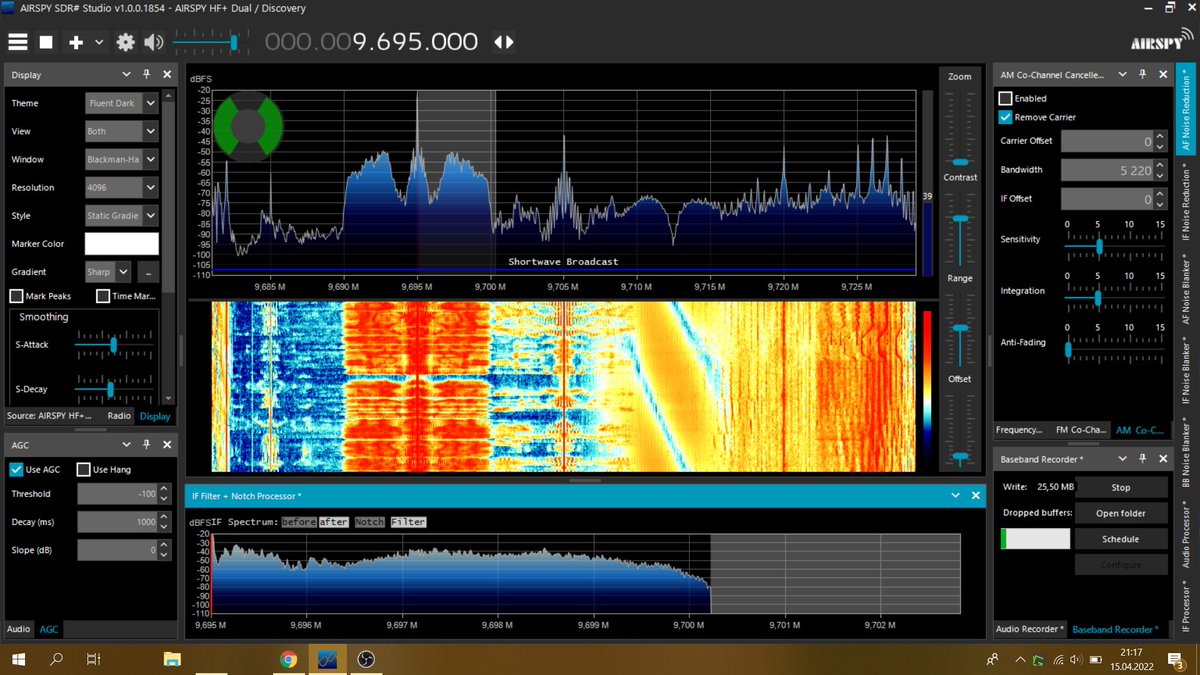Click the Stop playback square icon

(45, 42)
